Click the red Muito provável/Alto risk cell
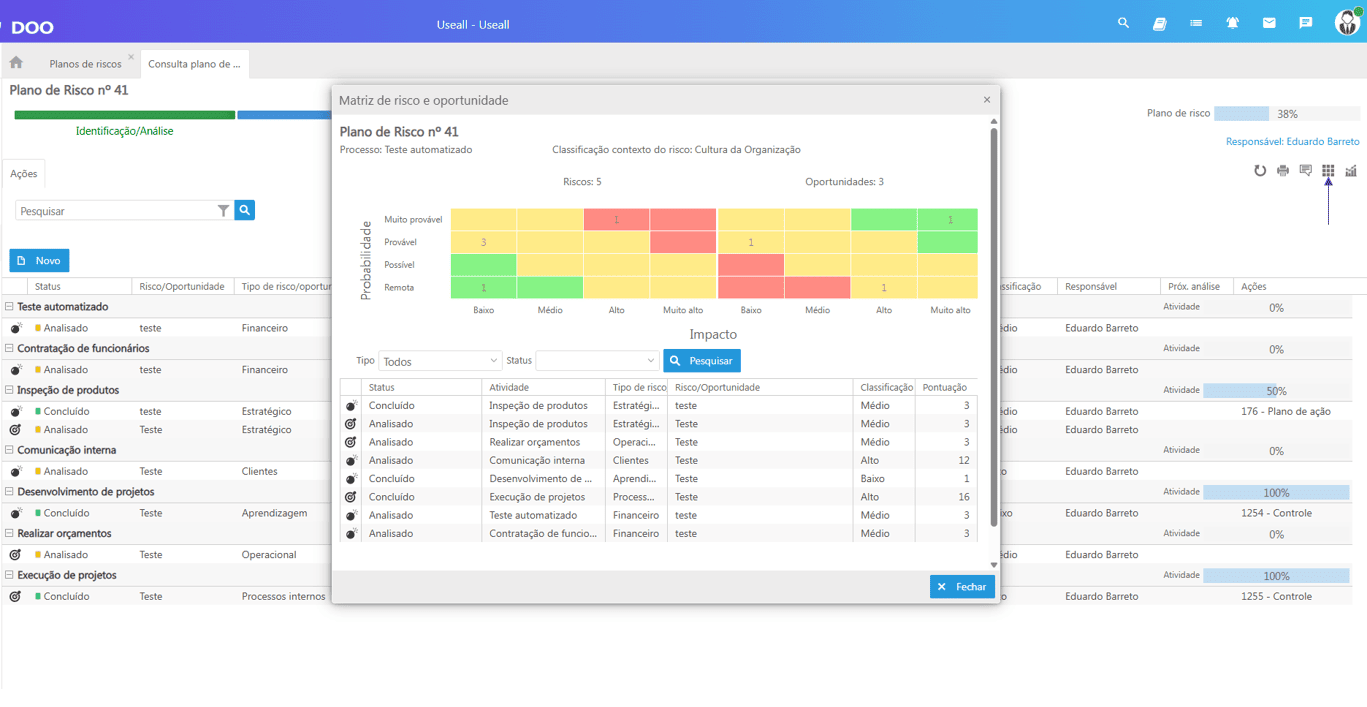Screen dimensions: 1367x707 click(617, 219)
